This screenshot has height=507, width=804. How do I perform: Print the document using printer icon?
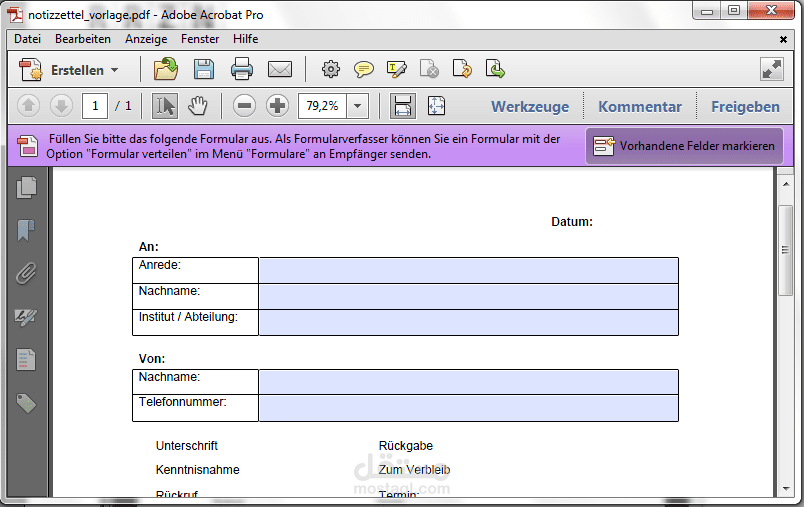point(242,69)
